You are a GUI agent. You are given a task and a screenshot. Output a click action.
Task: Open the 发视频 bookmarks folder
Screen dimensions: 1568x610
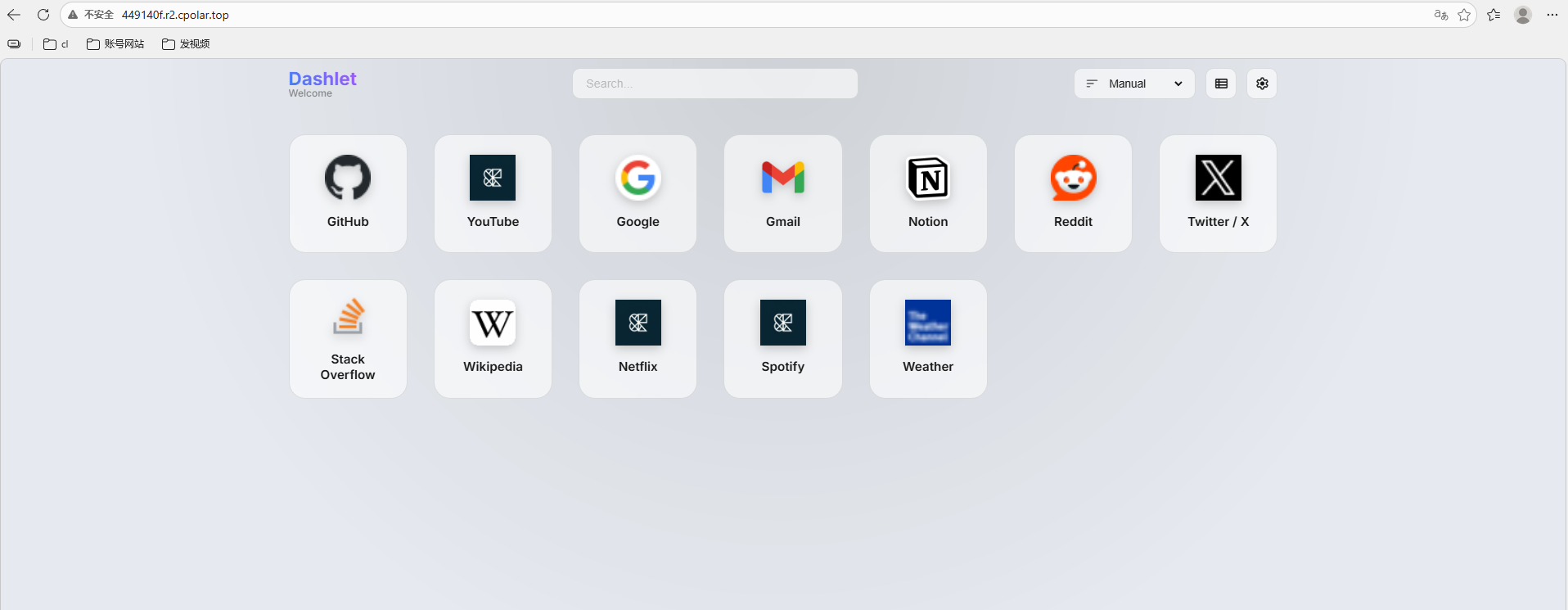[186, 44]
